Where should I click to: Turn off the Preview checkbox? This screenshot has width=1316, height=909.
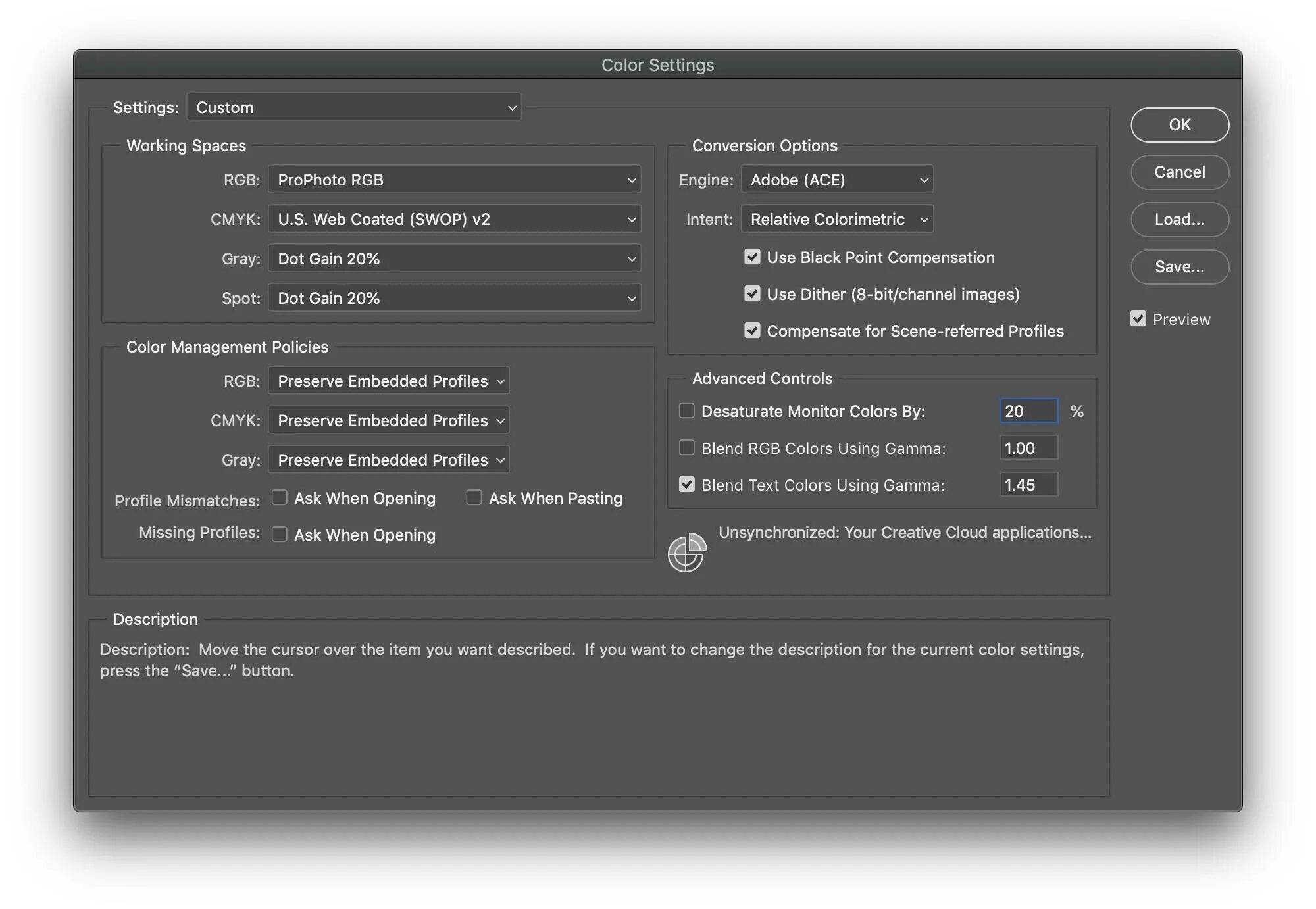point(1138,319)
